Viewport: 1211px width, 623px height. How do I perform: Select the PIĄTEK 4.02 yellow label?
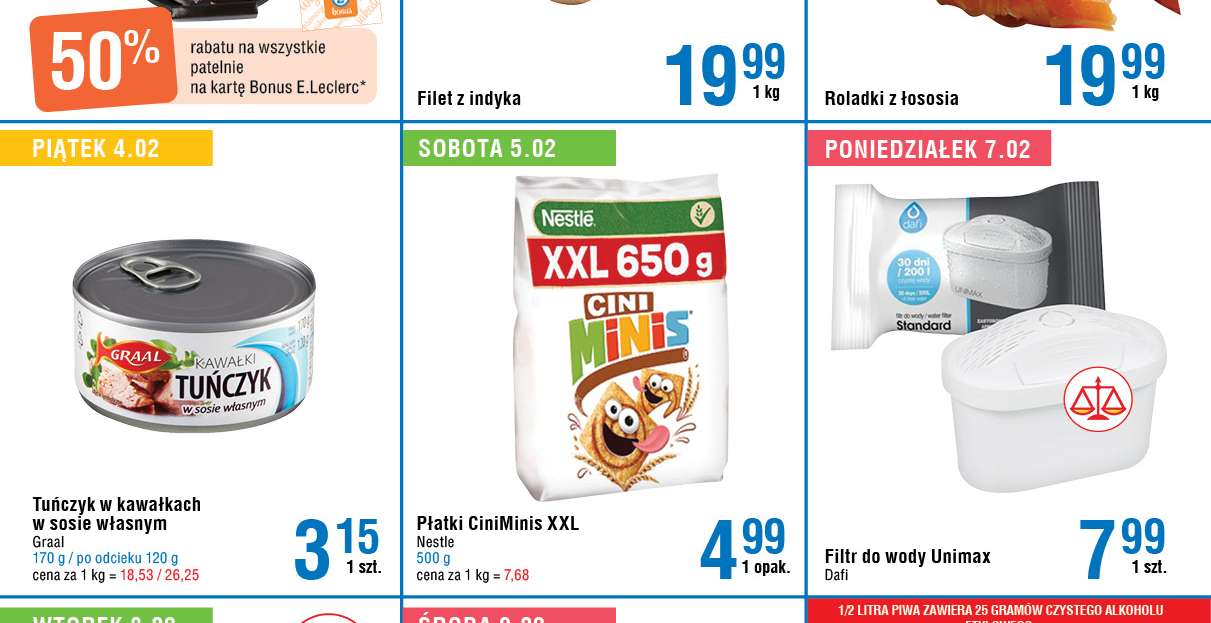pos(106,148)
